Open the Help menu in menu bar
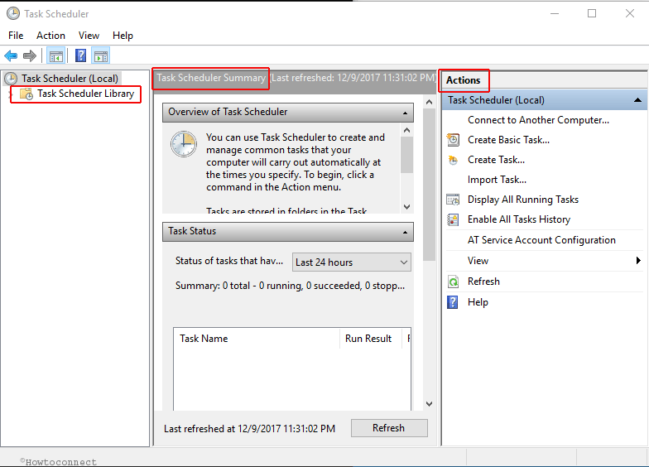649x467 pixels. point(123,36)
